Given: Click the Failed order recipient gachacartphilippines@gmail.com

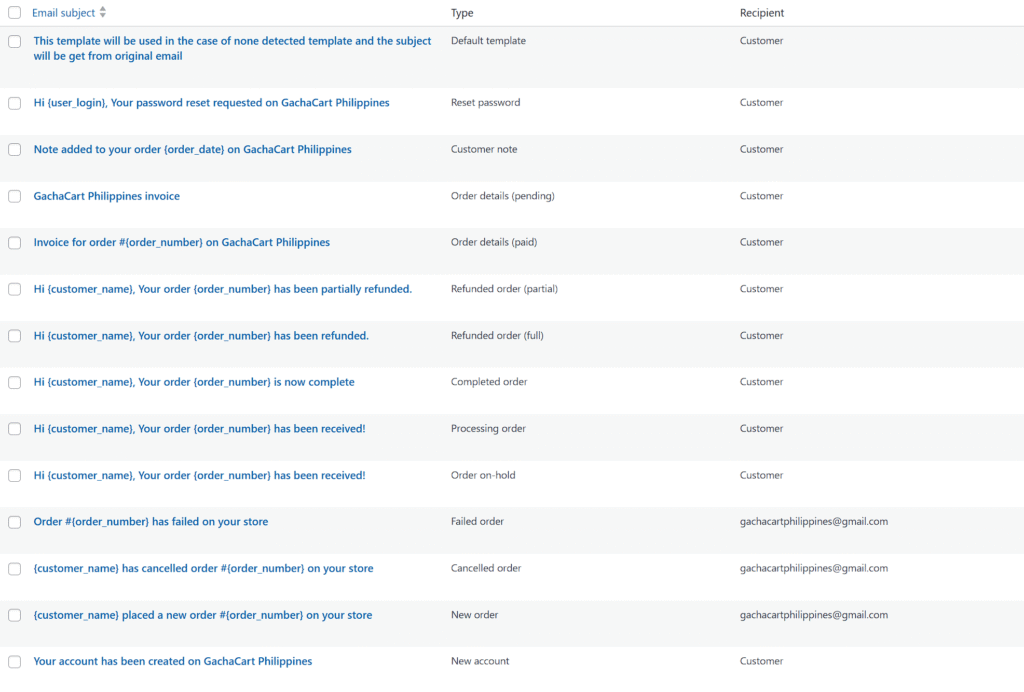Looking at the screenshot, I should pos(814,522).
